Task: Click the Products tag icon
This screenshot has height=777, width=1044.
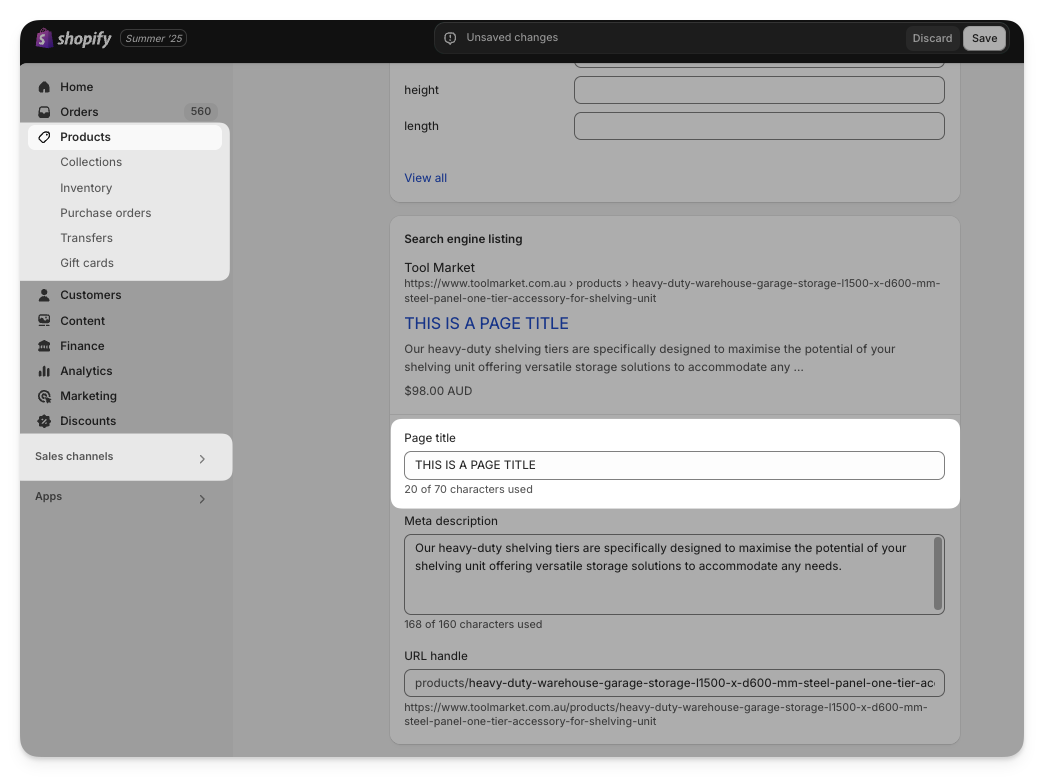Action: [44, 137]
